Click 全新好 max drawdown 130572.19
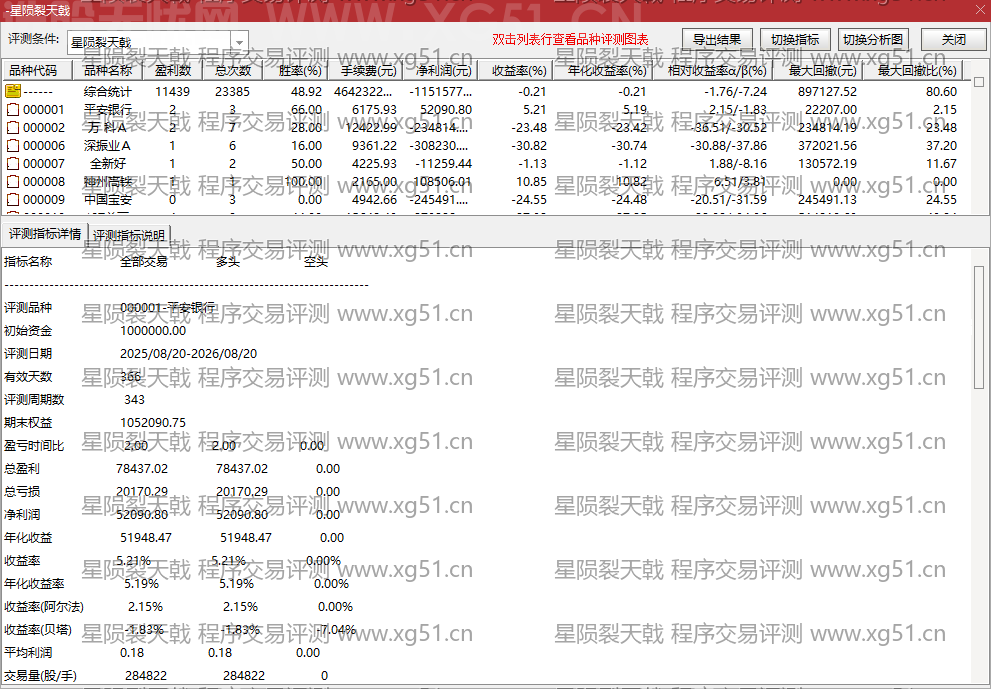Viewport: 991px width, 689px height. pos(827,164)
